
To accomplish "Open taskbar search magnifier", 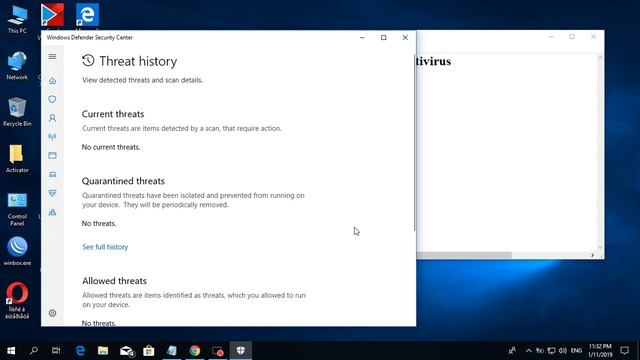I will (34, 351).
